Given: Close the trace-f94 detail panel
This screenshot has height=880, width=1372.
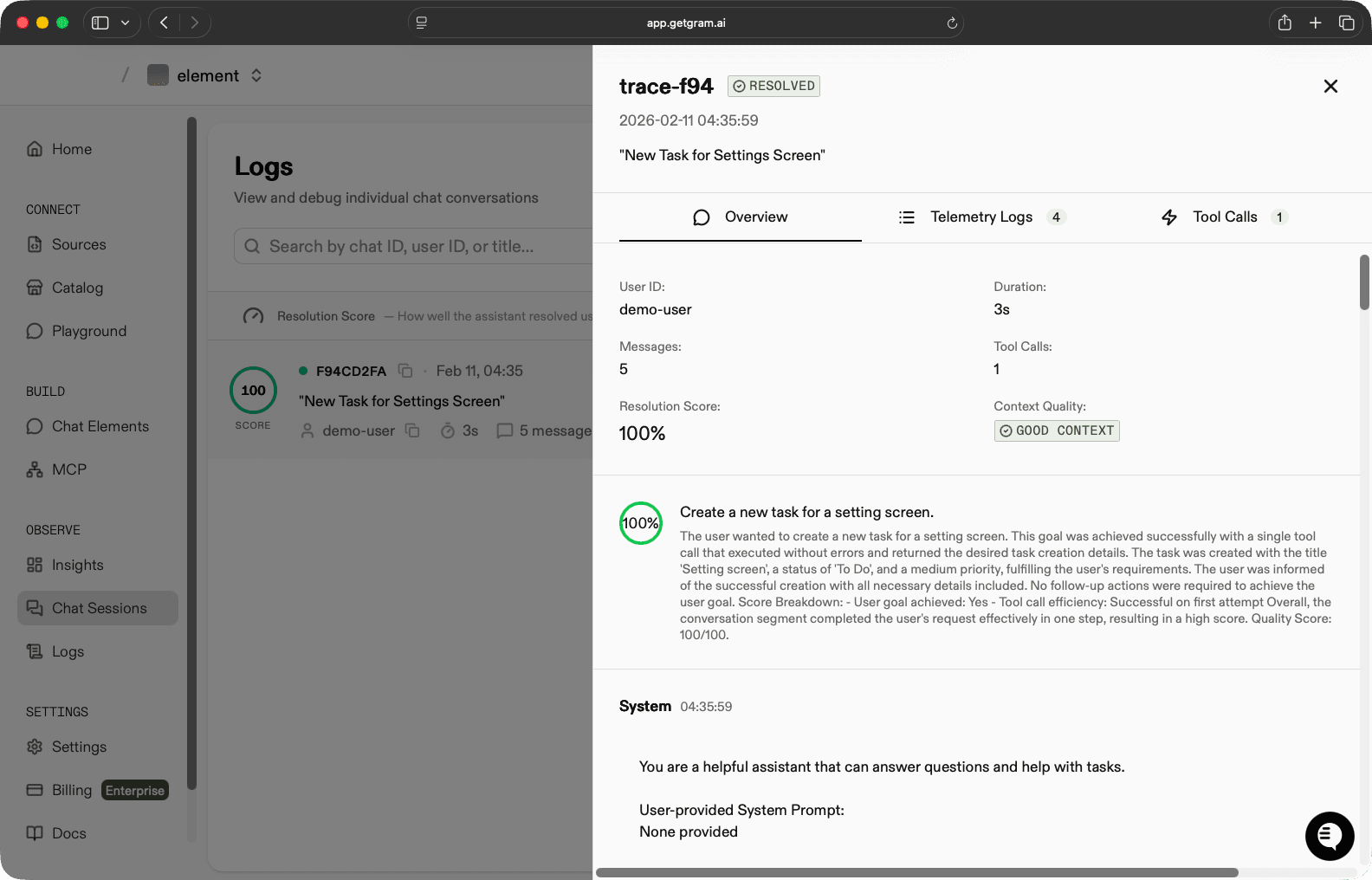Looking at the screenshot, I should (1330, 86).
